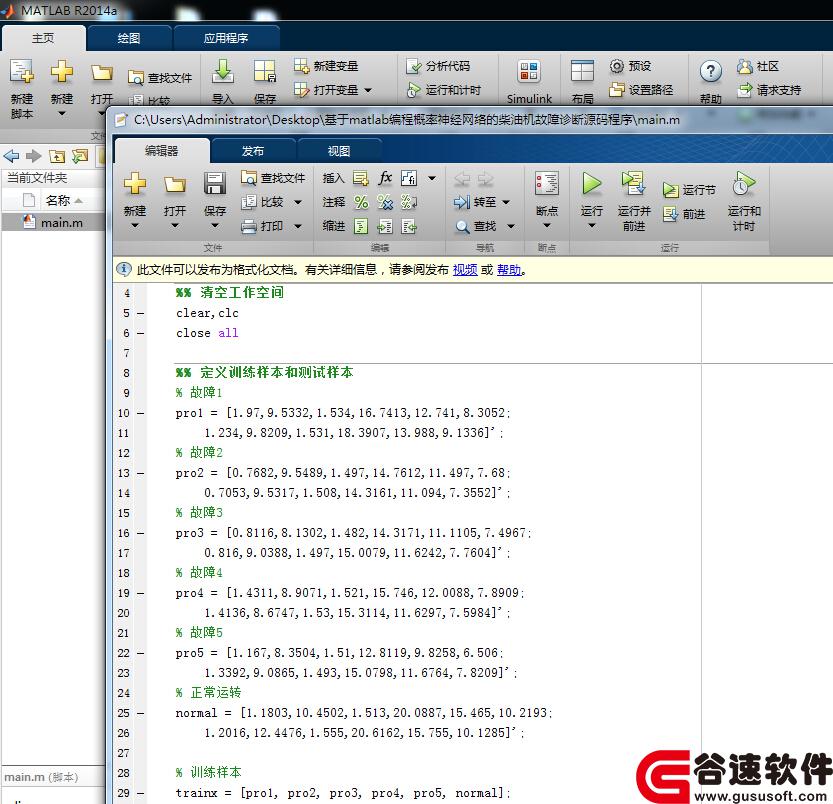
Task: Expand the Compare (比较) dropdown arrow
Action: [x=298, y=202]
